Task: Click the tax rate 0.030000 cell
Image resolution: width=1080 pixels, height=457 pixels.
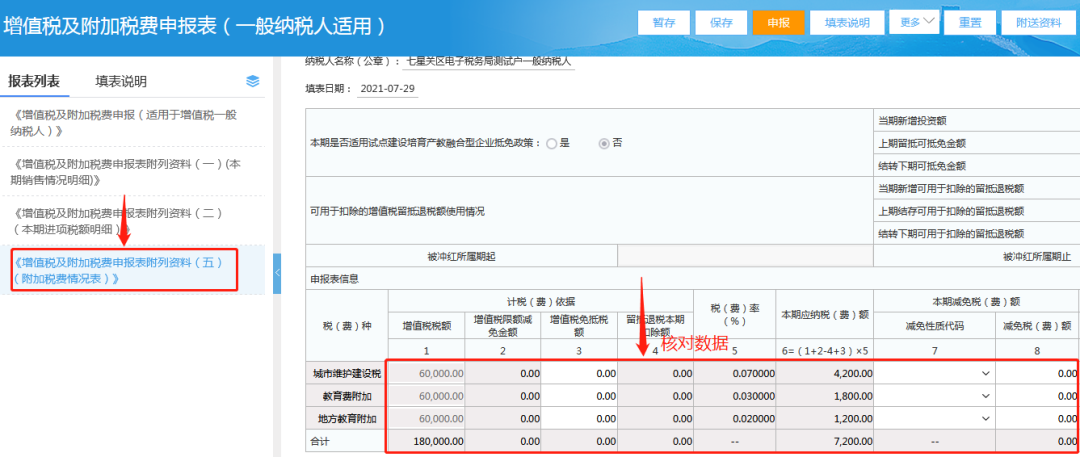Action: tap(735, 396)
